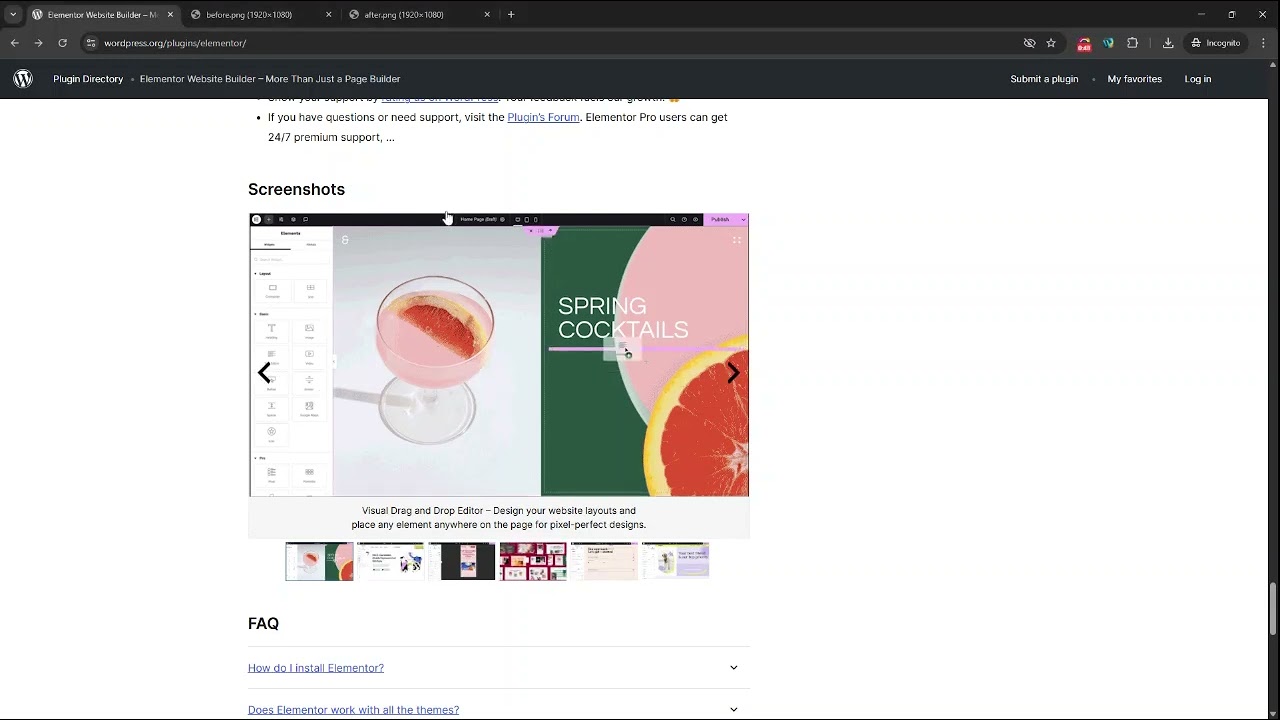Viewport: 1280px width, 720px height.
Task: Click the green shield extension icon
Action: [1108, 43]
